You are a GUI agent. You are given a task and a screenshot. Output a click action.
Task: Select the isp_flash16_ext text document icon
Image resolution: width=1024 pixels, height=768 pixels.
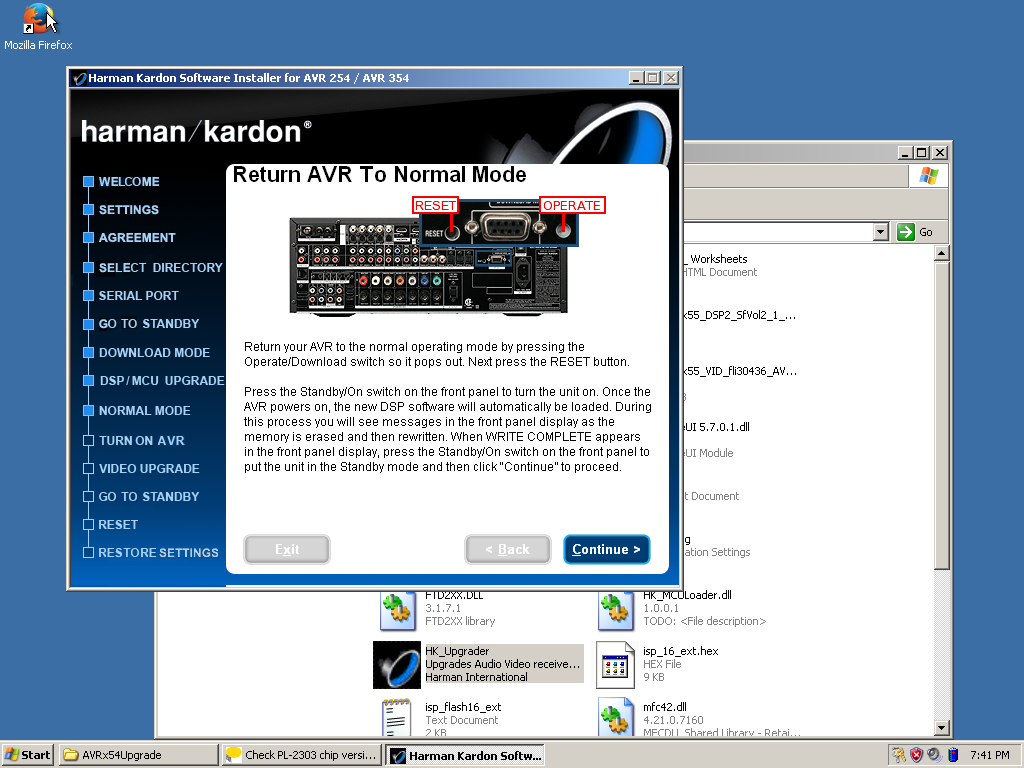click(398, 717)
